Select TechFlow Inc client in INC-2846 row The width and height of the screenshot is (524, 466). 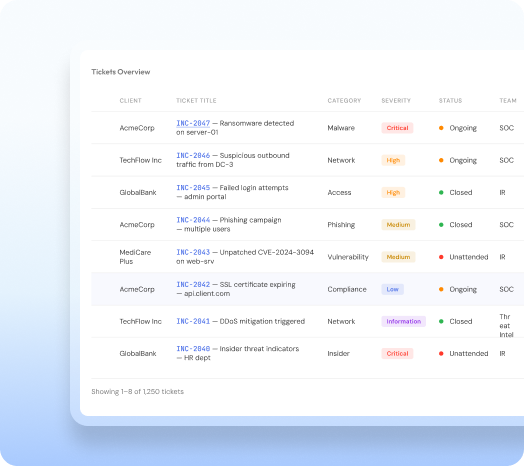click(140, 160)
